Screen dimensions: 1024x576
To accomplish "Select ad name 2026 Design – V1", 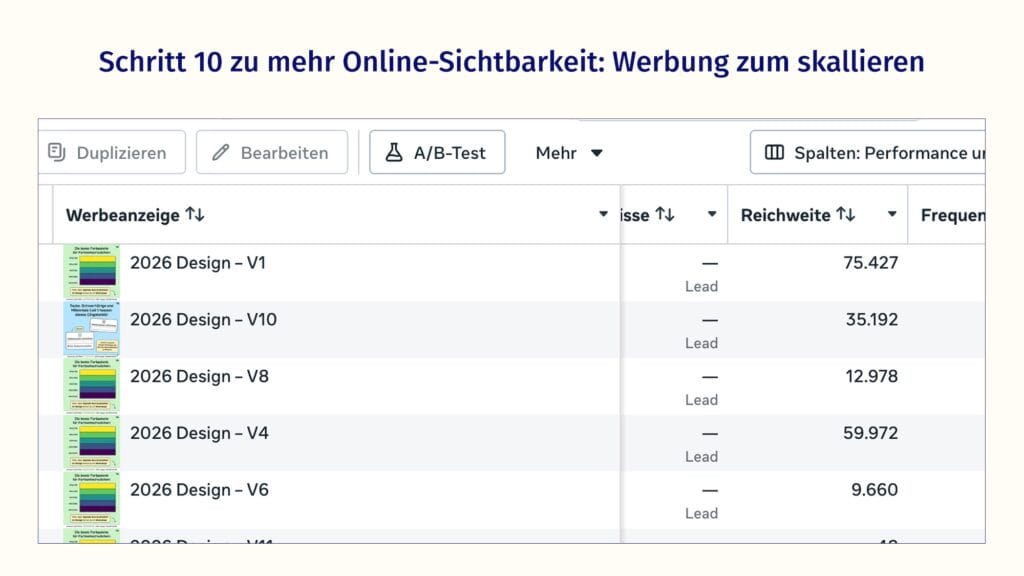I will coord(198,263).
